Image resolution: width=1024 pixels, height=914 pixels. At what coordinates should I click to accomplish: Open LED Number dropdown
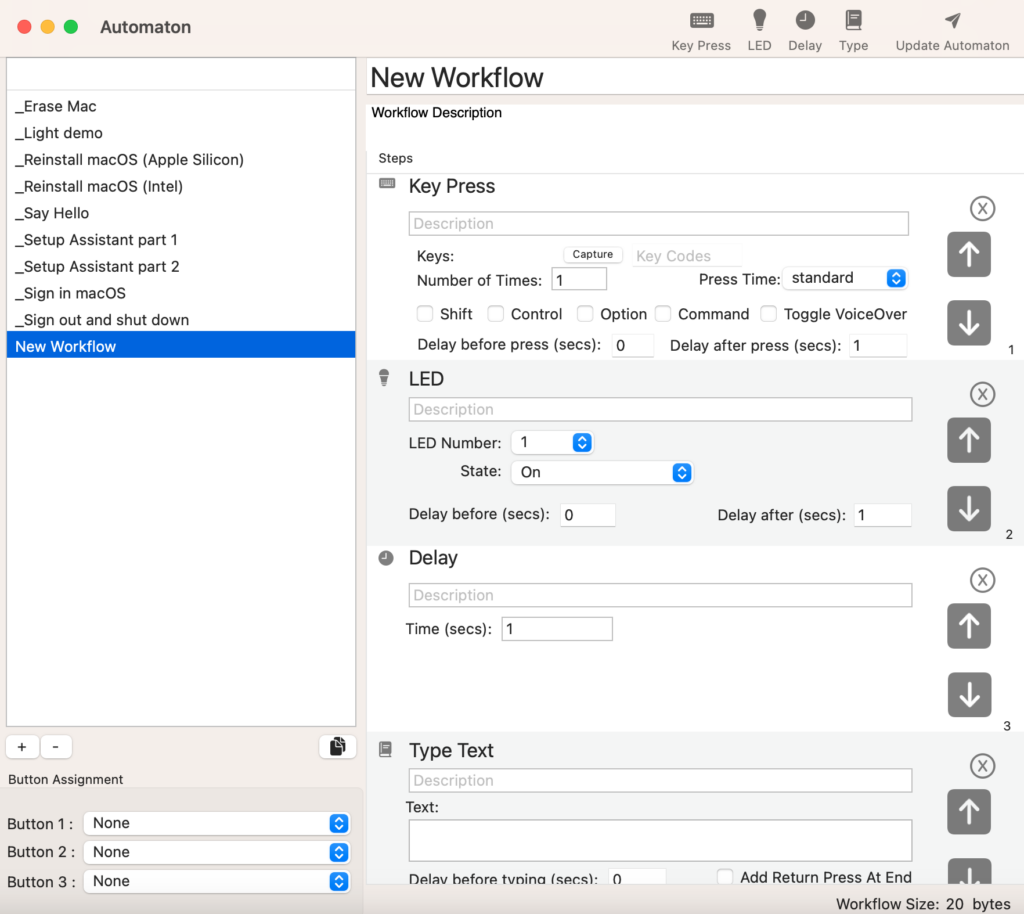552,443
